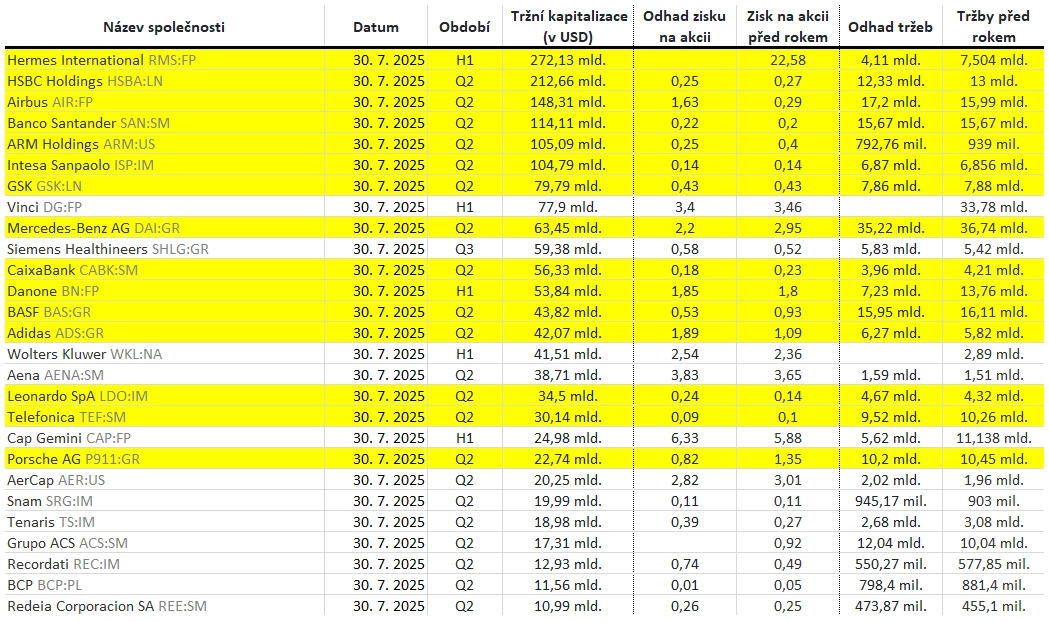Select the BASF BAS:GR company cell
The width and height of the screenshot is (1049, 622).
click(x=165, y=312)
